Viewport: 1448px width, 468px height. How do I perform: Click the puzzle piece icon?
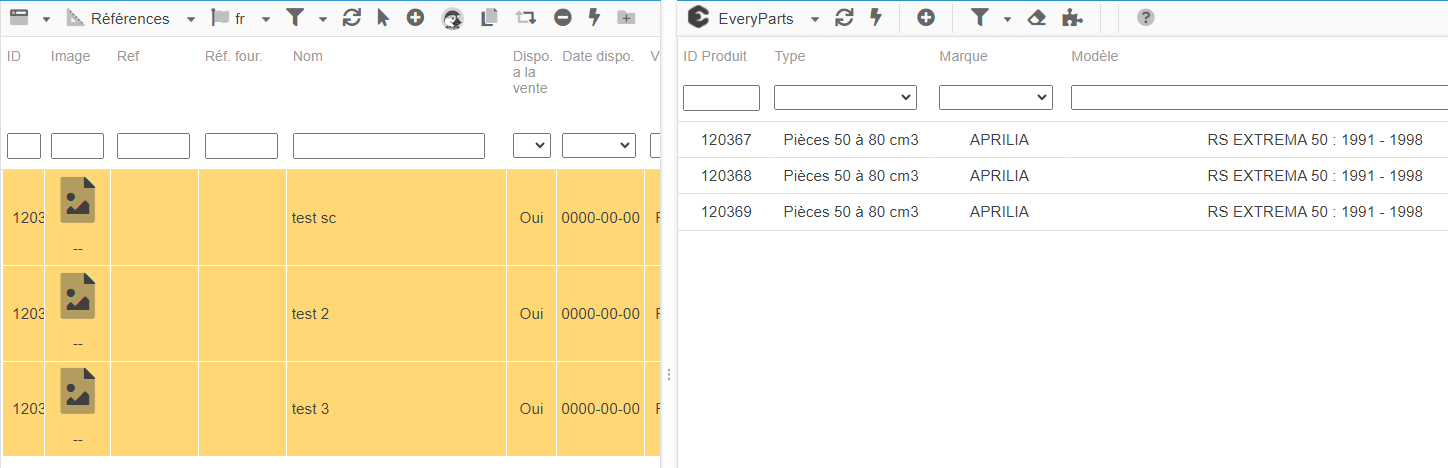point(1072,18)
